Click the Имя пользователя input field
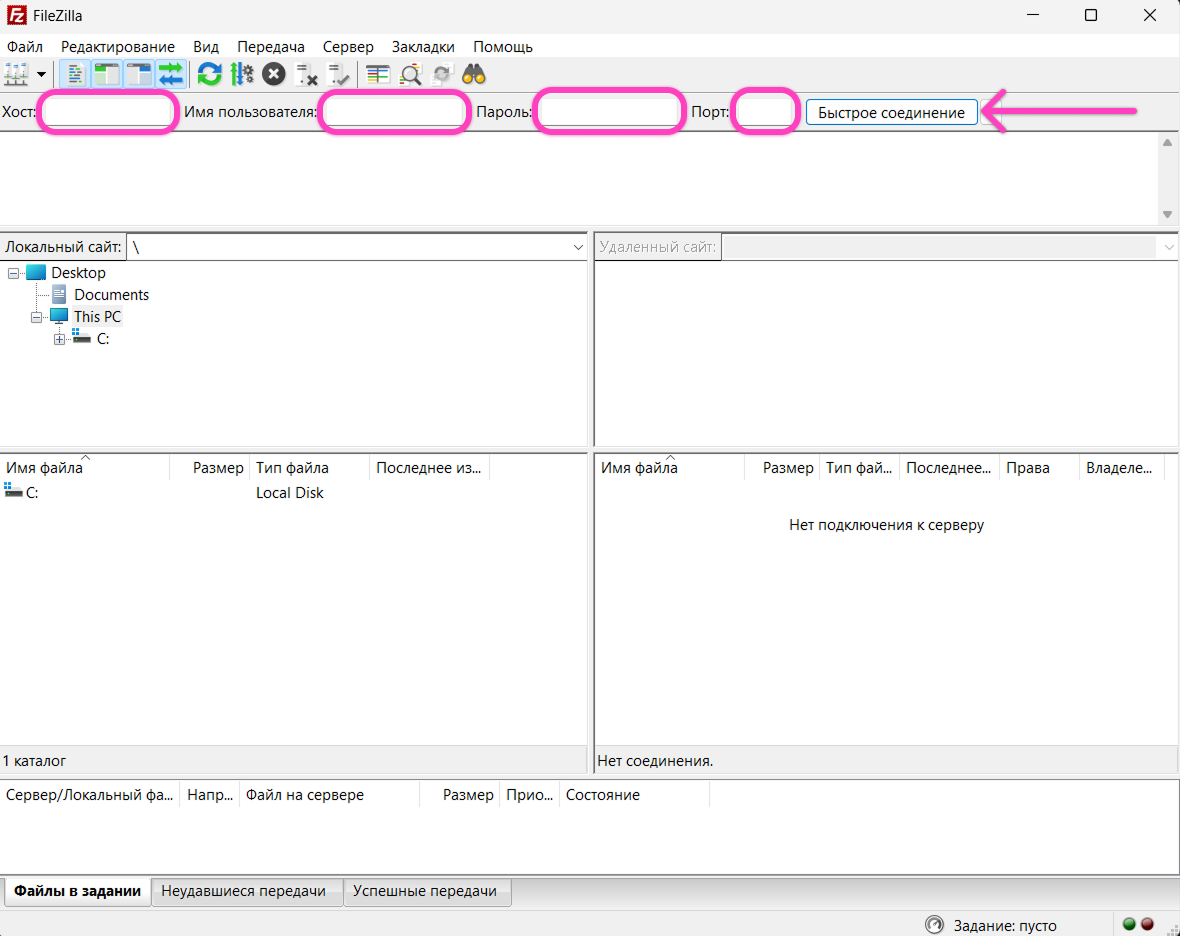The image size is (1180, 936). pos(394,112)
